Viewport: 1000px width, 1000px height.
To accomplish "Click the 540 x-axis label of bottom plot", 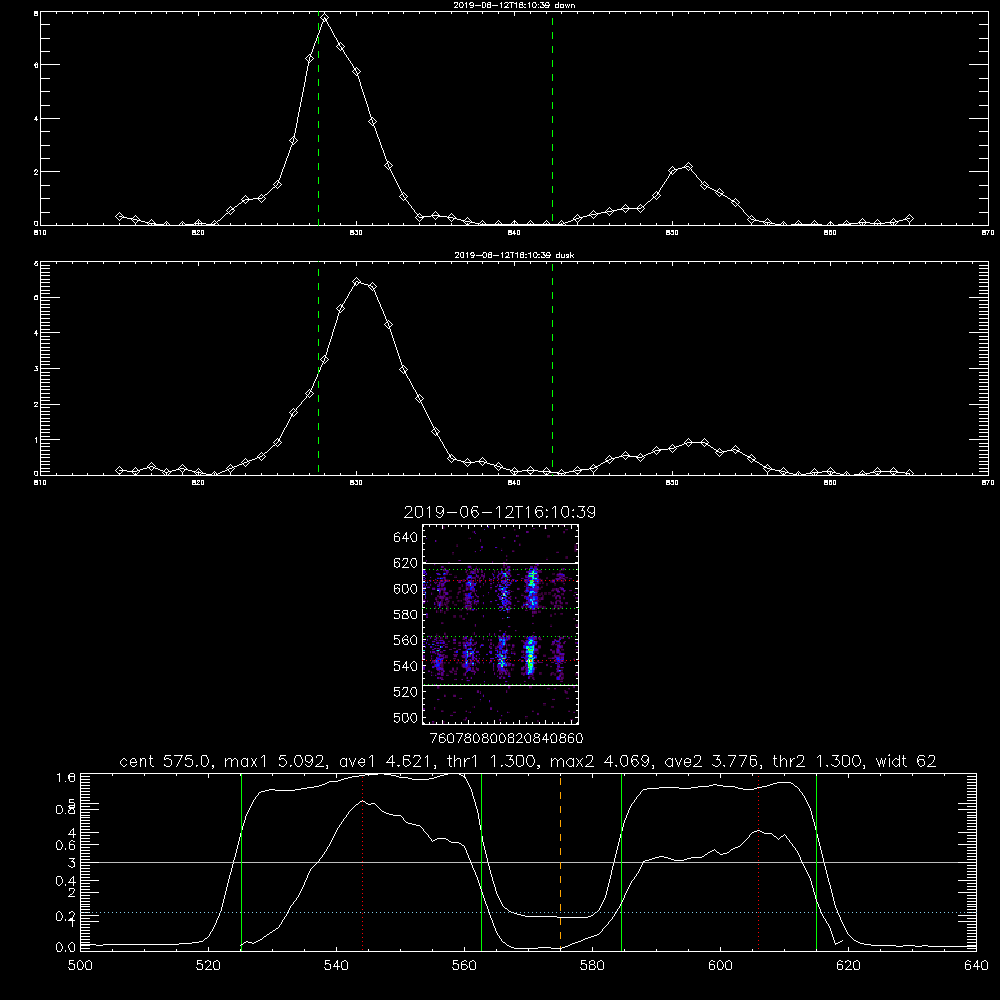I will 336,966.
